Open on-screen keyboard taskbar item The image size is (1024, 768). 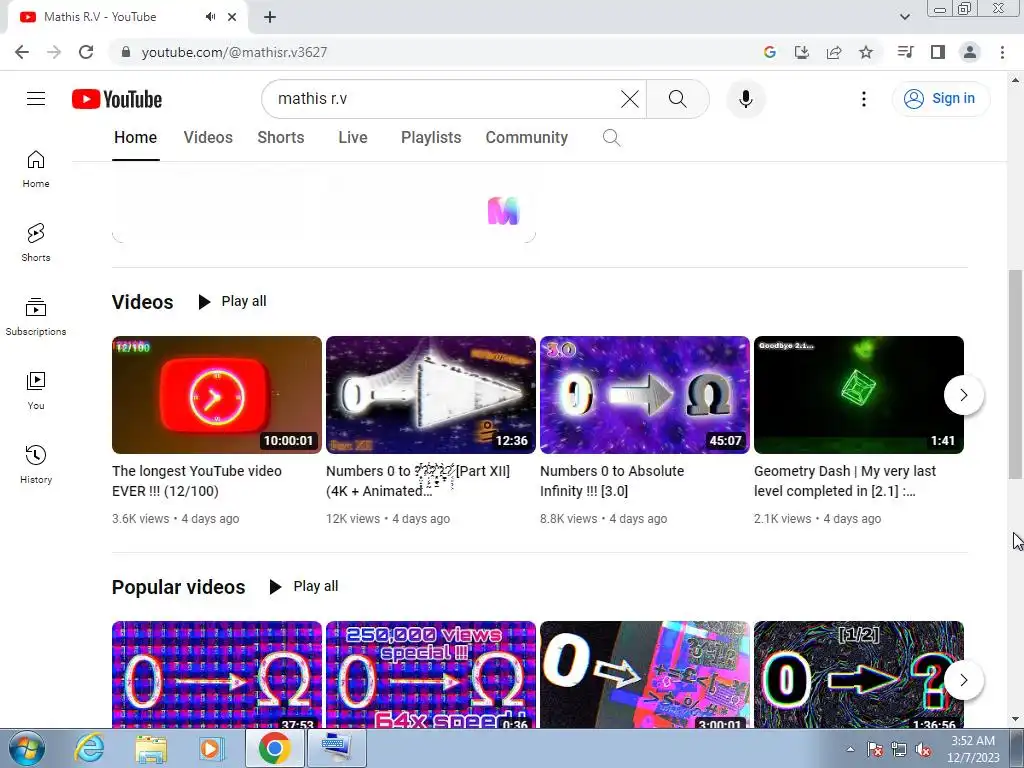(x=336, y=748)
